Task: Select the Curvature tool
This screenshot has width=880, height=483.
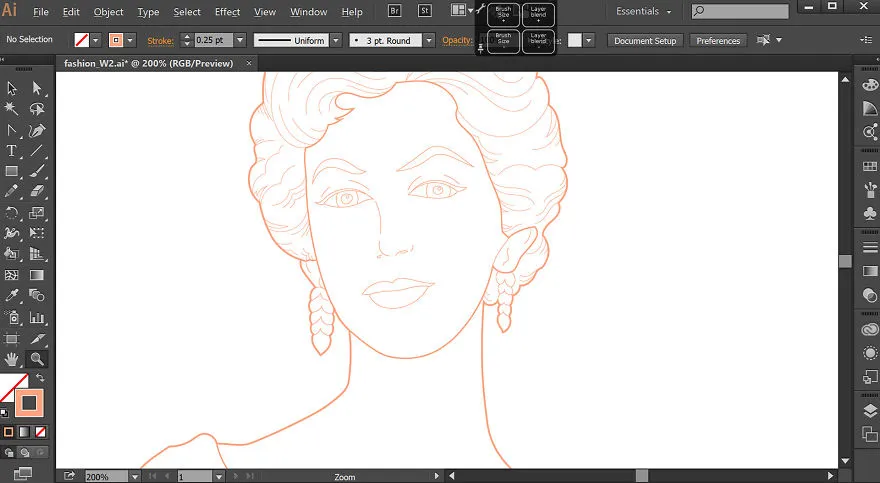Action: [37, 130]
